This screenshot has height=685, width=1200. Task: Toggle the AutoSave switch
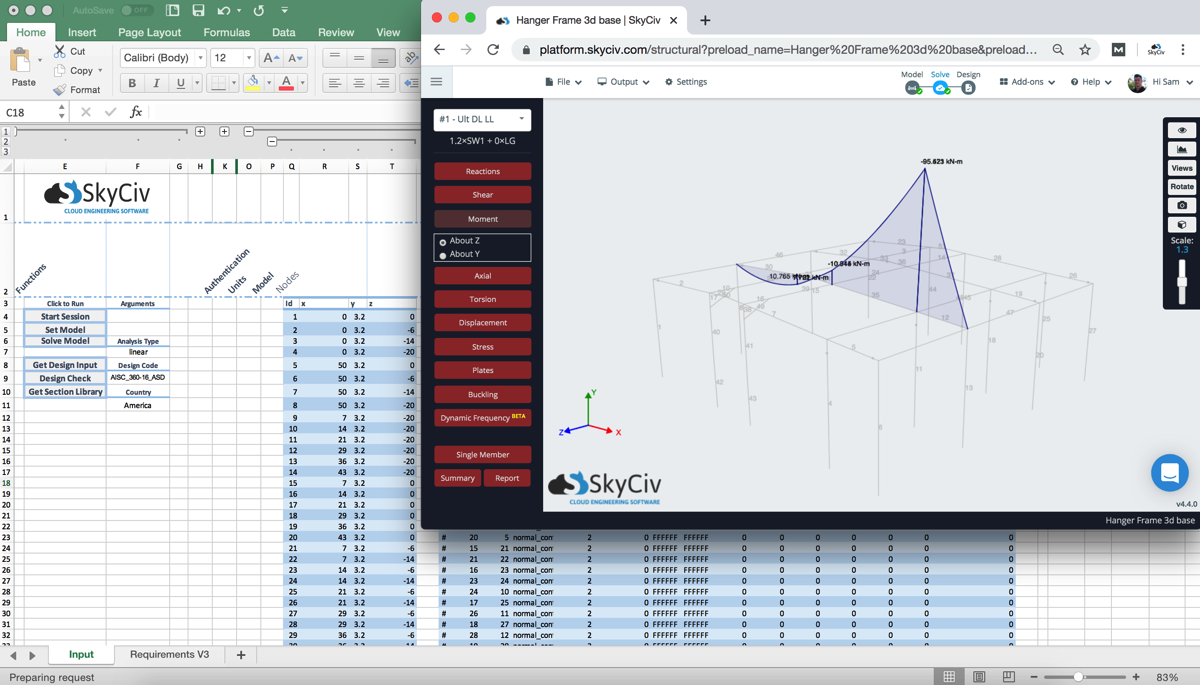(x=136, y=10)
